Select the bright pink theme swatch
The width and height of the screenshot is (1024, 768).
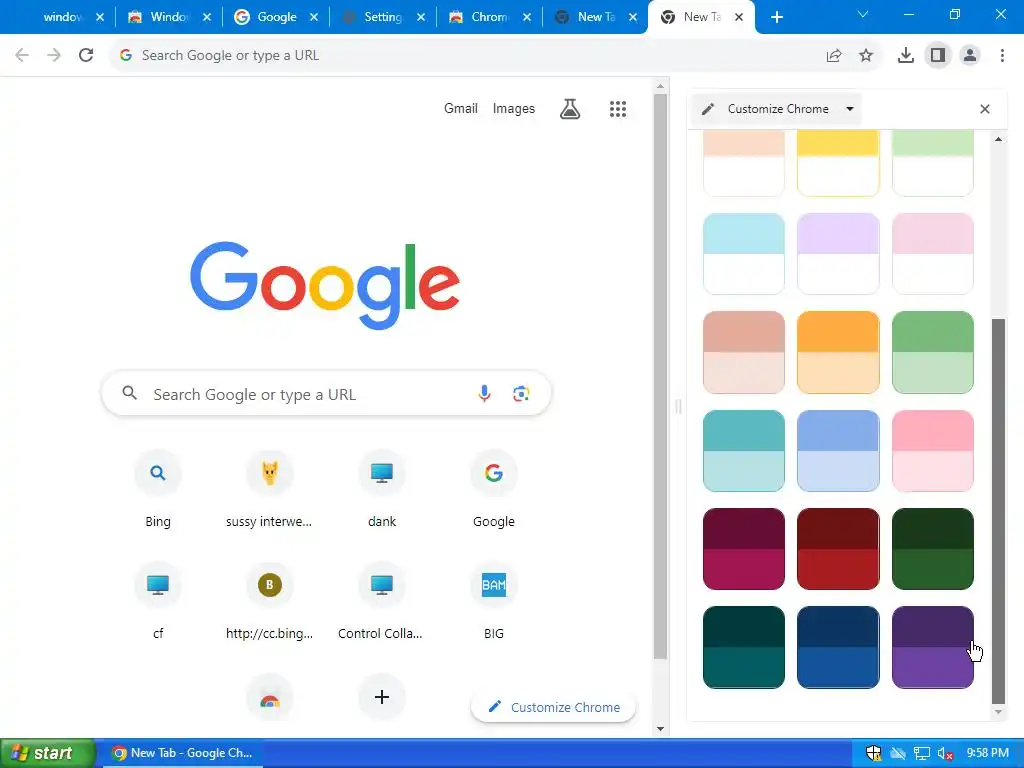(x=933, y=451)
